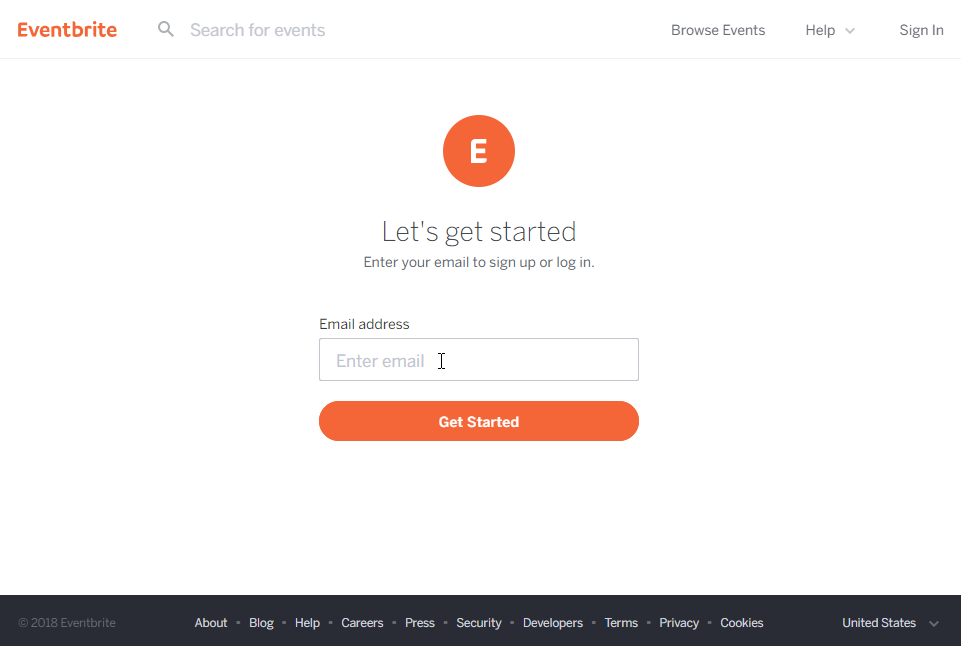Click the Sign In link
961x646 pixels.
[921, 30]
